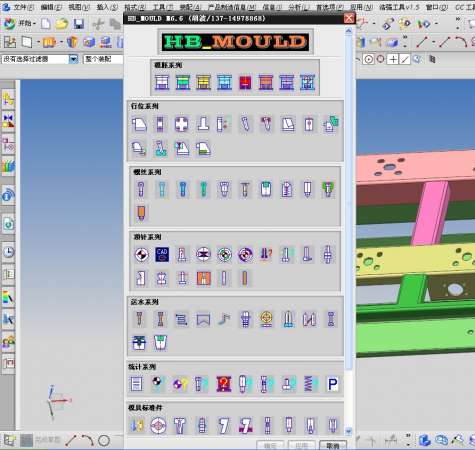Choose the spring icon in 统计系列
475x450 pixels.
pos(310,384)
